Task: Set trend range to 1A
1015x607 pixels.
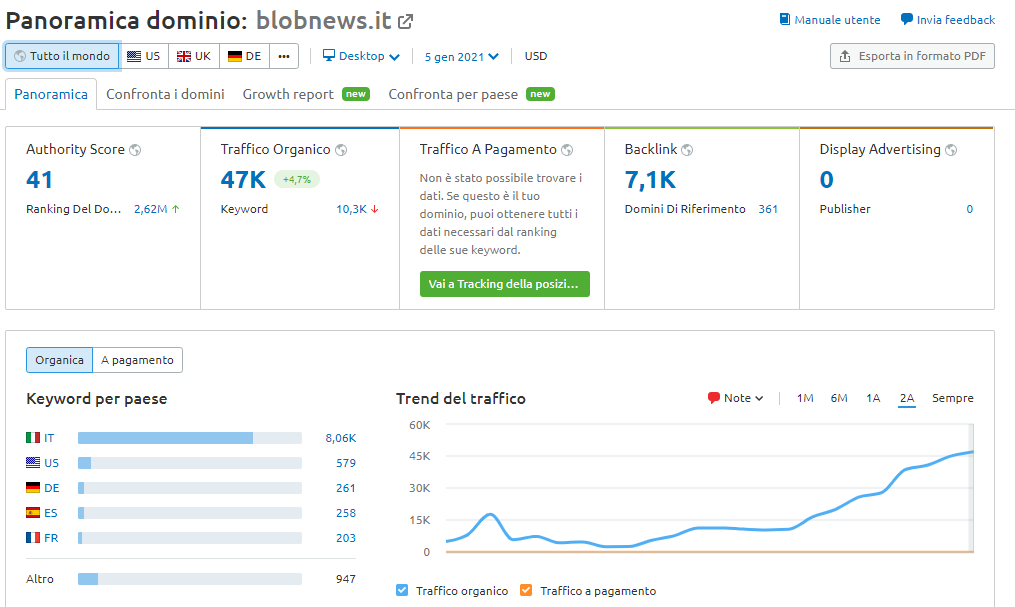Action: pyautogui.click(x=873, y=398)
